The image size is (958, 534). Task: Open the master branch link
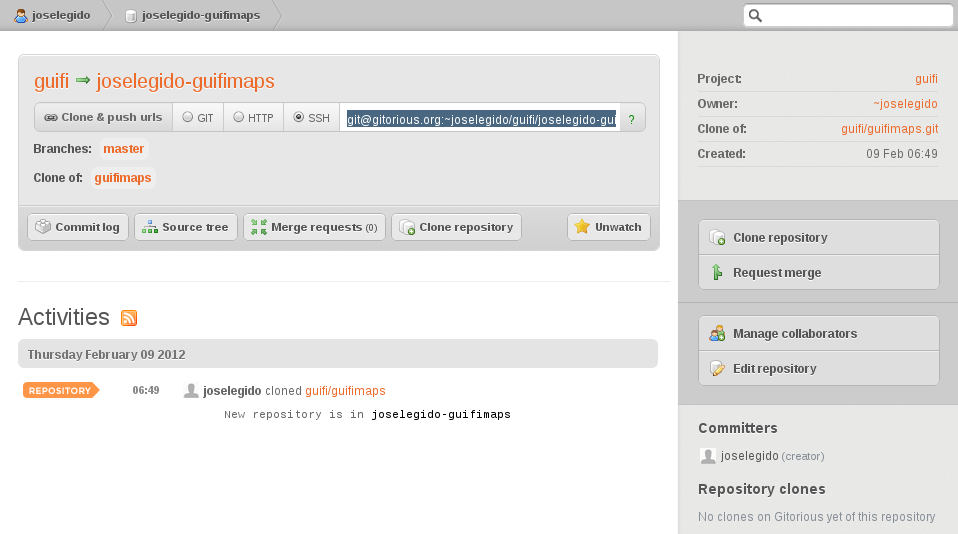pos(124,149)
